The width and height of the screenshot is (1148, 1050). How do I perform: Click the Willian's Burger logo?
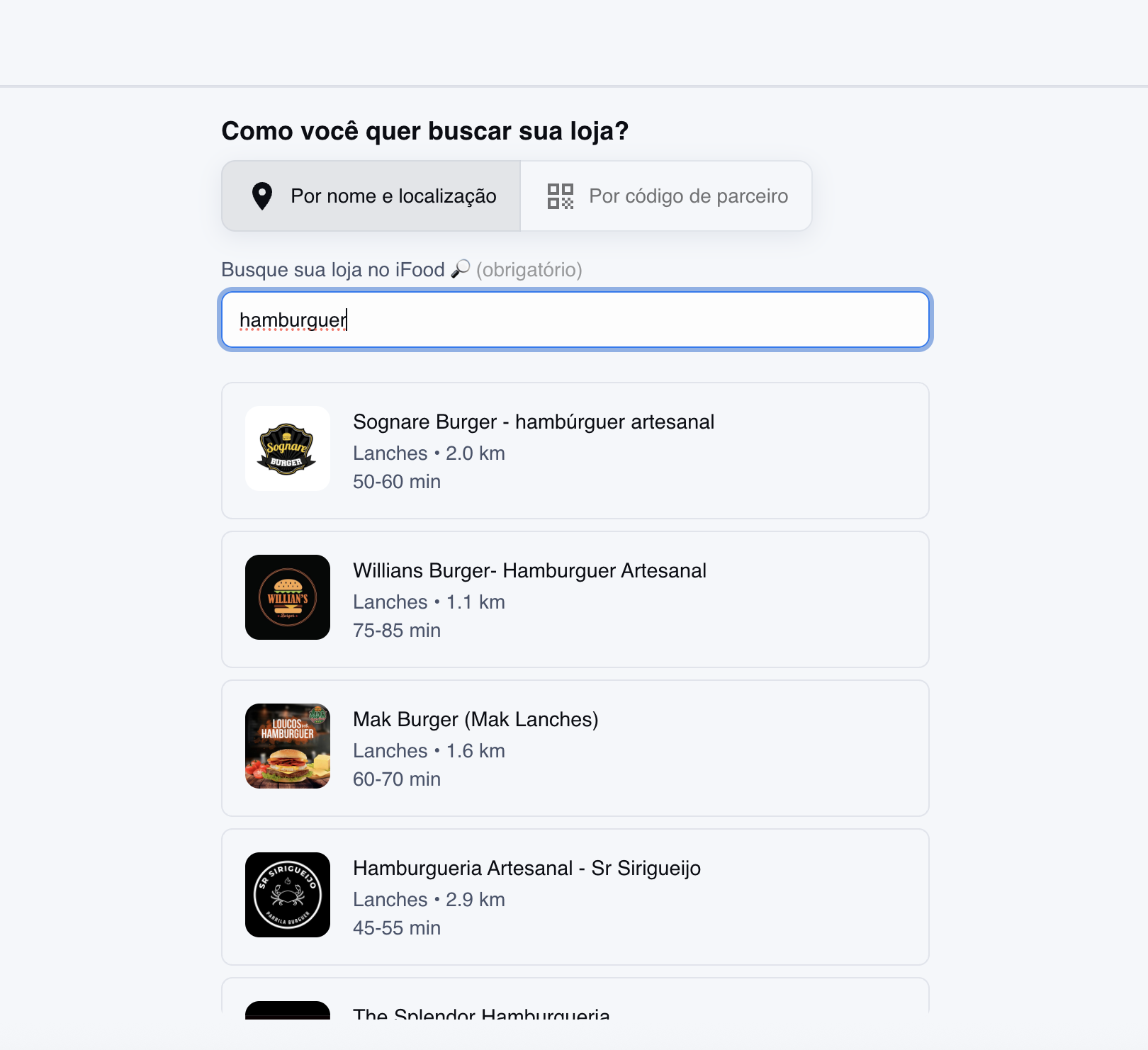tap(287, 598)
